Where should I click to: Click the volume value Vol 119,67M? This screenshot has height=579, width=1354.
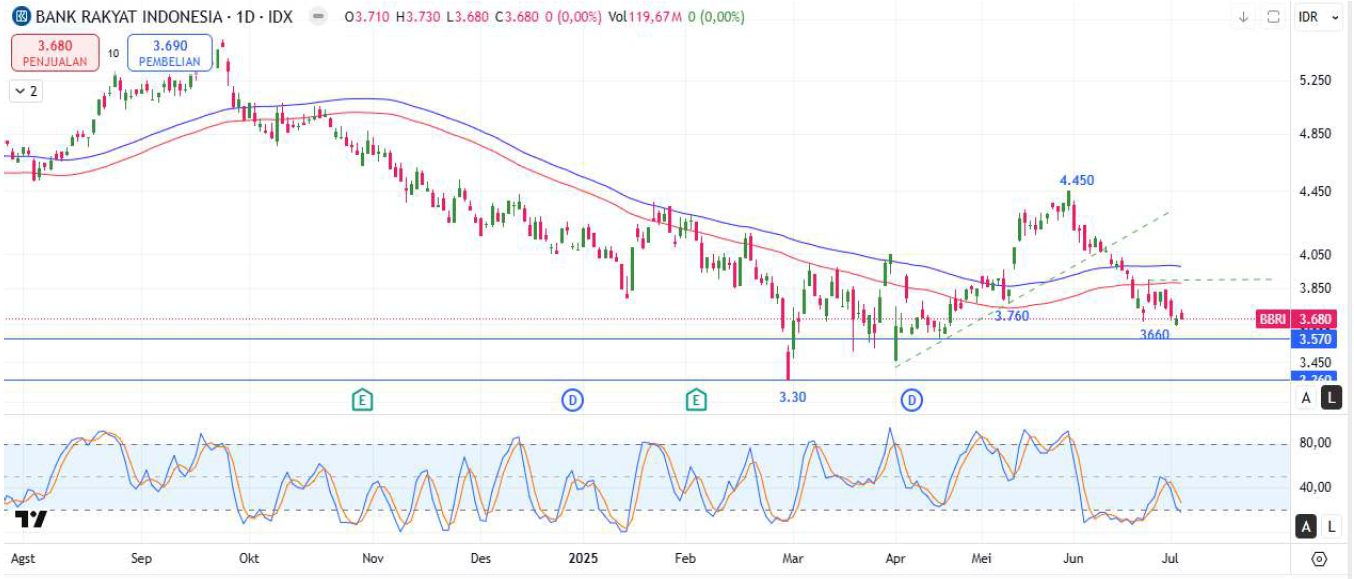click(x=647, y=17)
